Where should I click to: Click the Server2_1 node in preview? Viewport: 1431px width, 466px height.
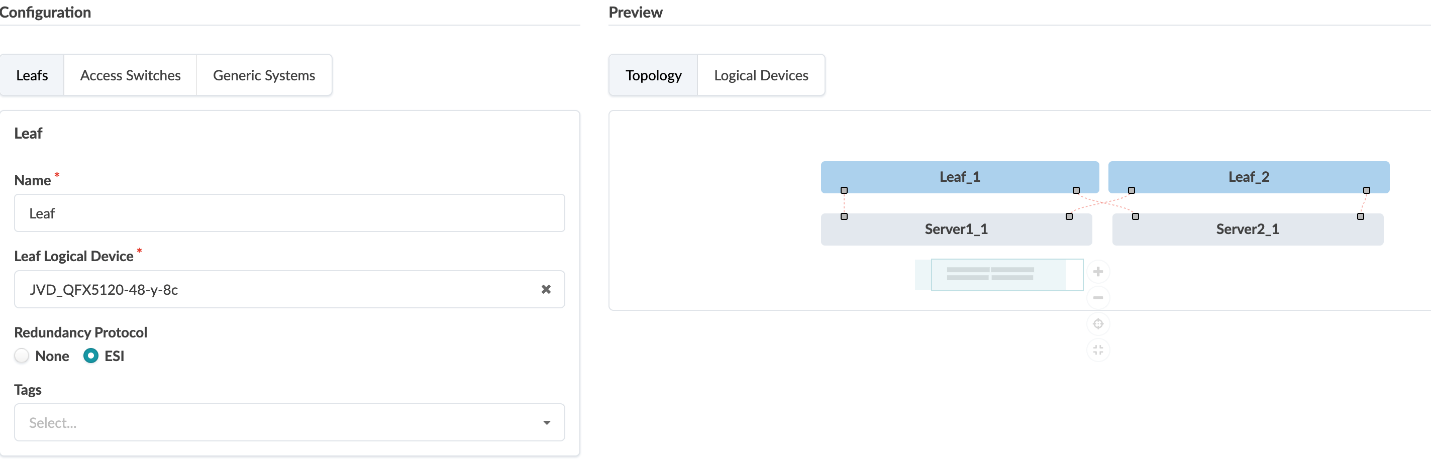pyautogui.click(x=1247, y=229)
